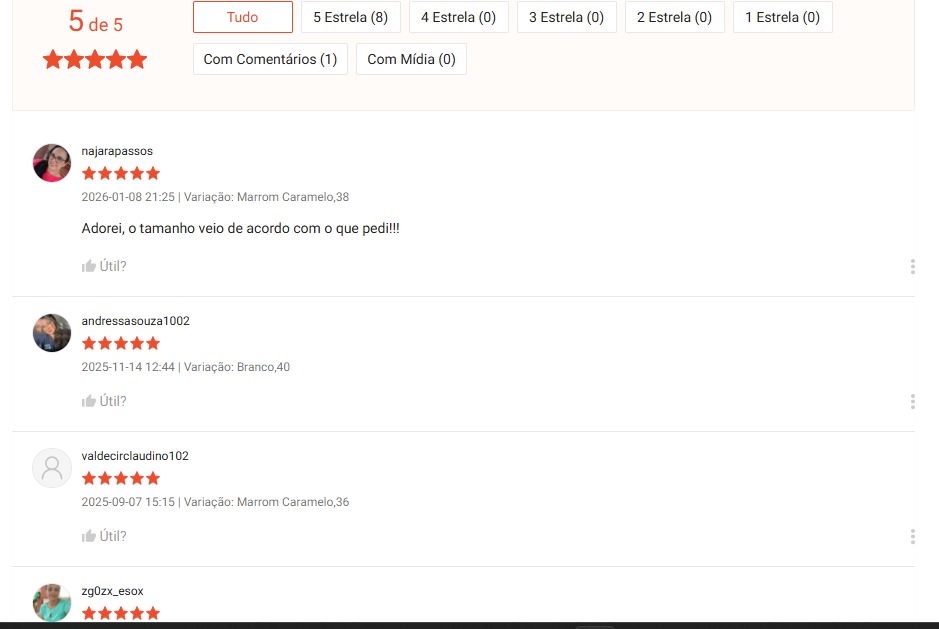Image resolution: width=939 pixels, height=629 pixels.
Task: Click a star in andressasouza1002's rating
Action: (120, 343)
